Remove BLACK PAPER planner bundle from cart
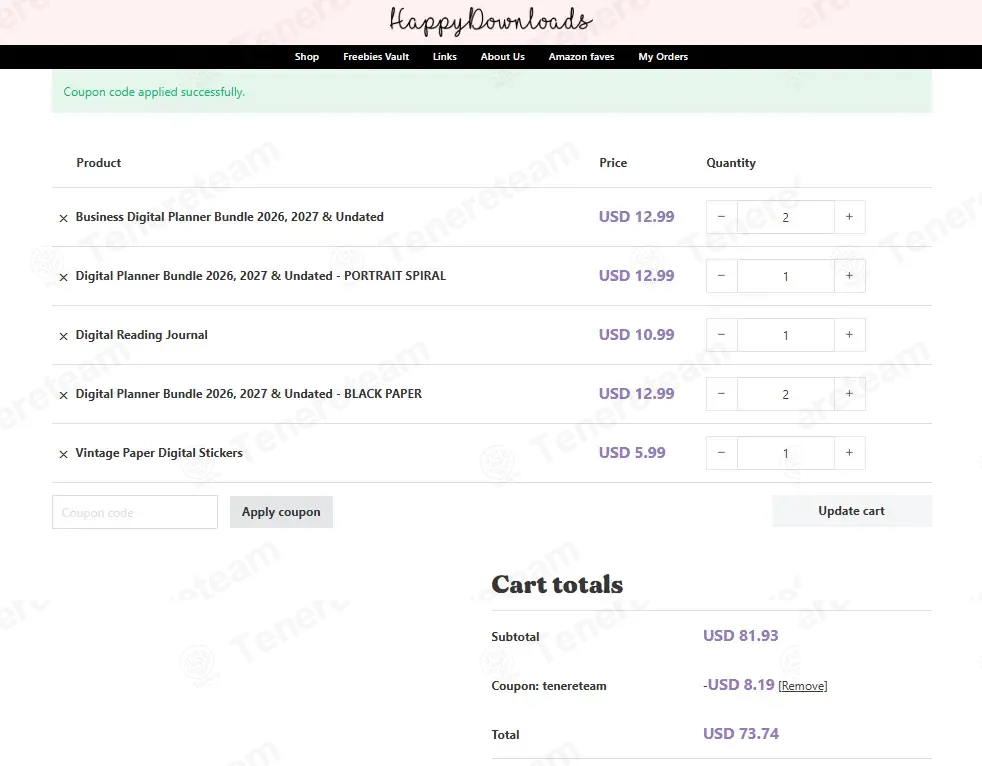This screenshot has height=766, width=982. [x=63, y=395]
